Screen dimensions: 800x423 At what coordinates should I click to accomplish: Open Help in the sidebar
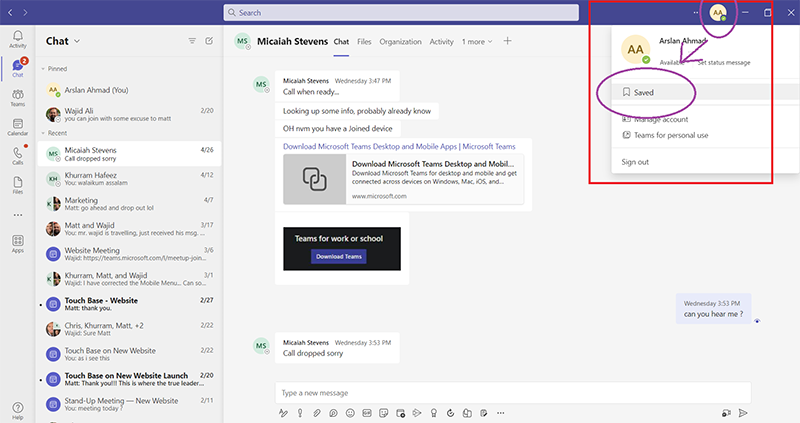click(18, 409)
